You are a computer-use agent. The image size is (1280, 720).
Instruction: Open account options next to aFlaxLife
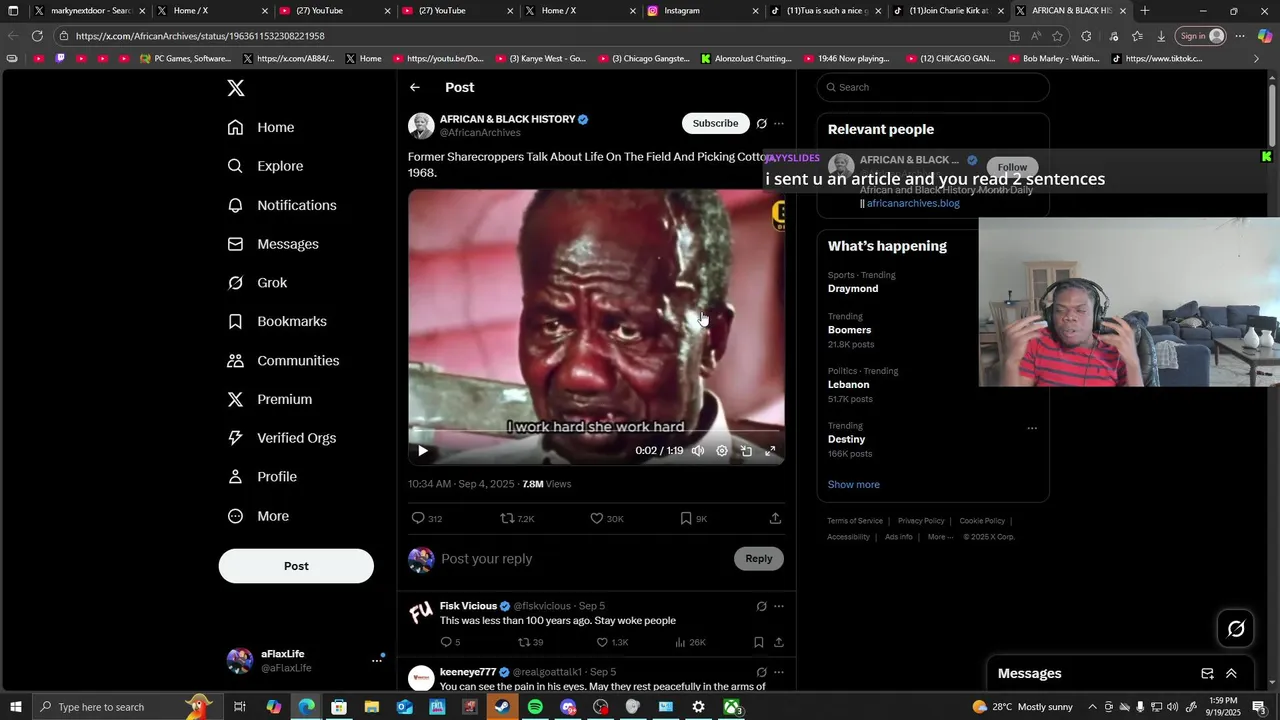(x=377, y=660)
